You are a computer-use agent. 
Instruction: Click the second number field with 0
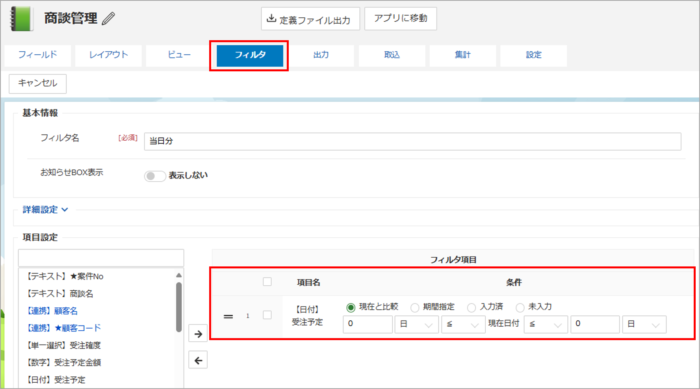(595, 324)
